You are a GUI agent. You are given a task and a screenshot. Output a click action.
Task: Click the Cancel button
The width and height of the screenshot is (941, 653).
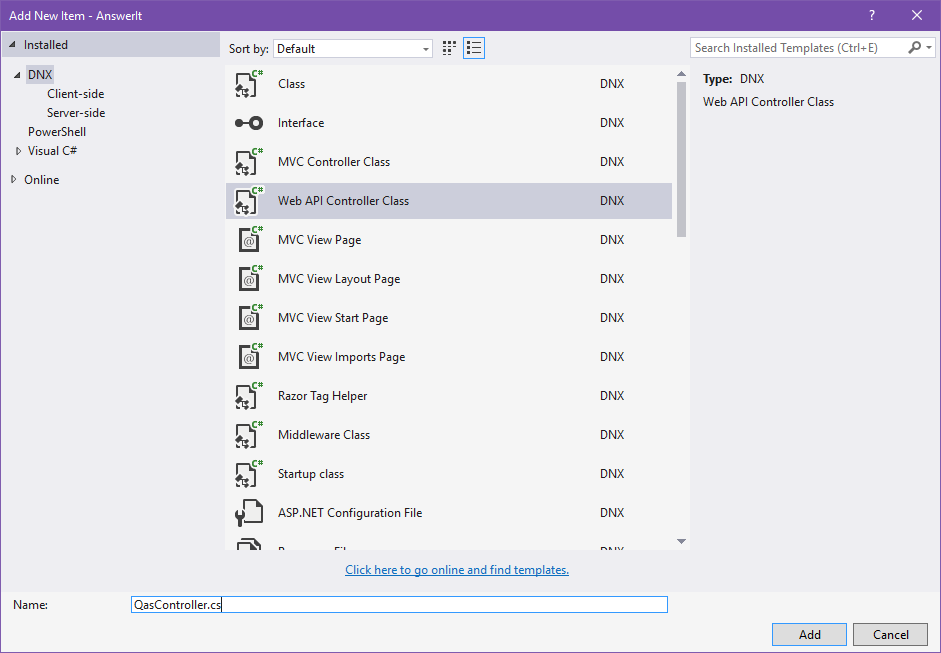pos(891,634)
